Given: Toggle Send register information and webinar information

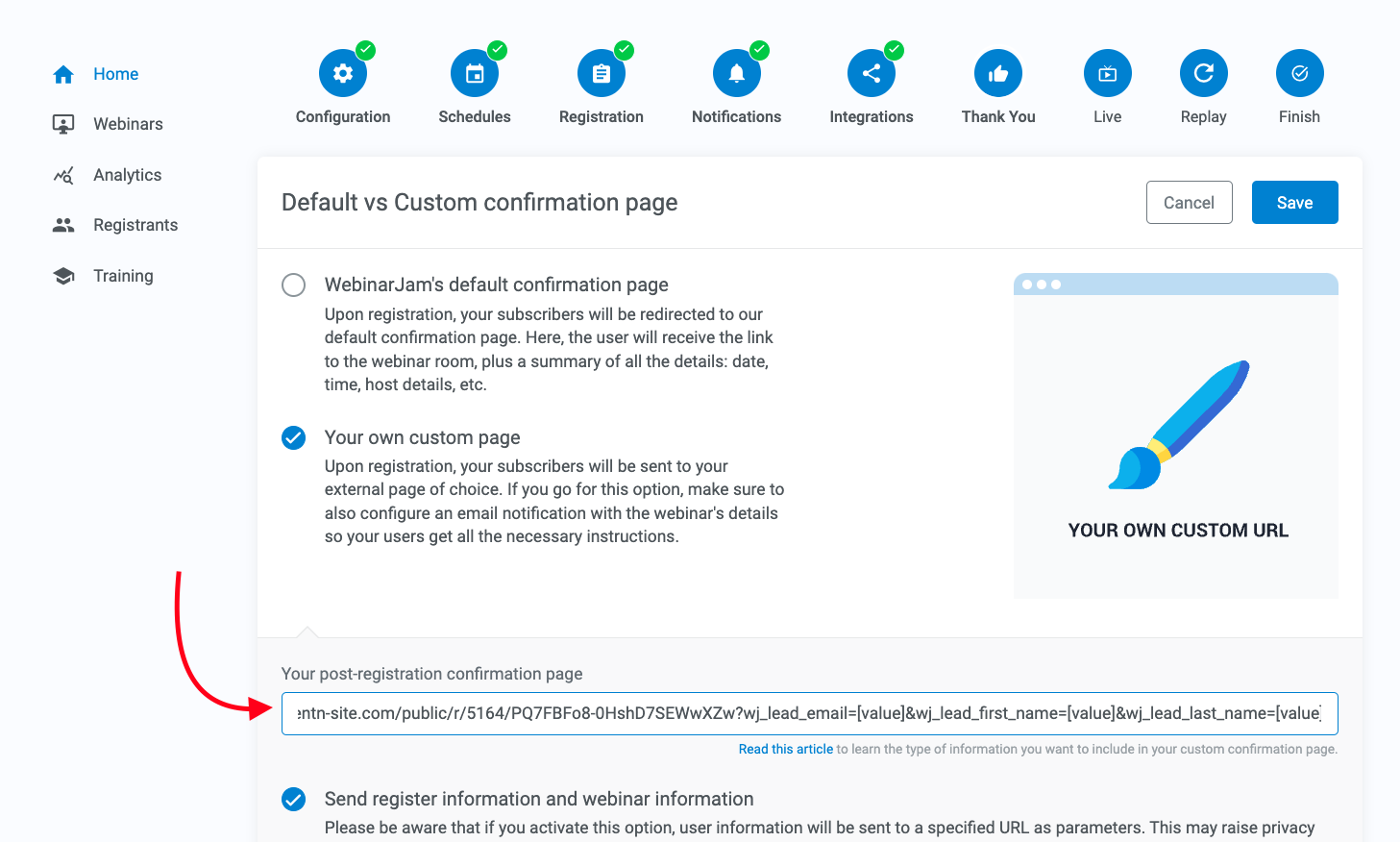Looking at the screenshot, I should pos(294,800).
